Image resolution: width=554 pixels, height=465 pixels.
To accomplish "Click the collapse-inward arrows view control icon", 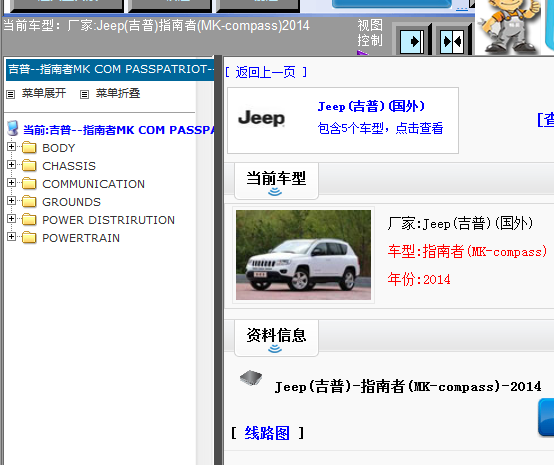I will pyautogui.click(x=452, y=41).
